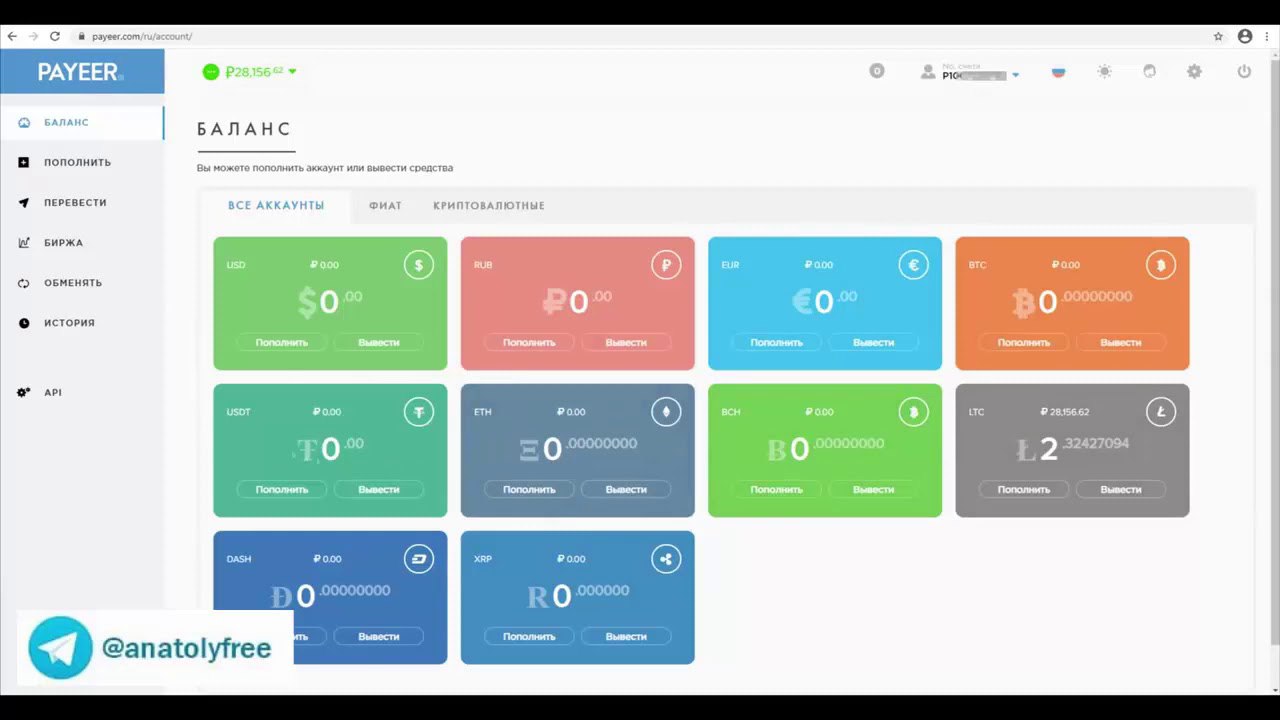Click Пополнить on the USDT card
Screen dimensions: 1280x720
point(282,489)
